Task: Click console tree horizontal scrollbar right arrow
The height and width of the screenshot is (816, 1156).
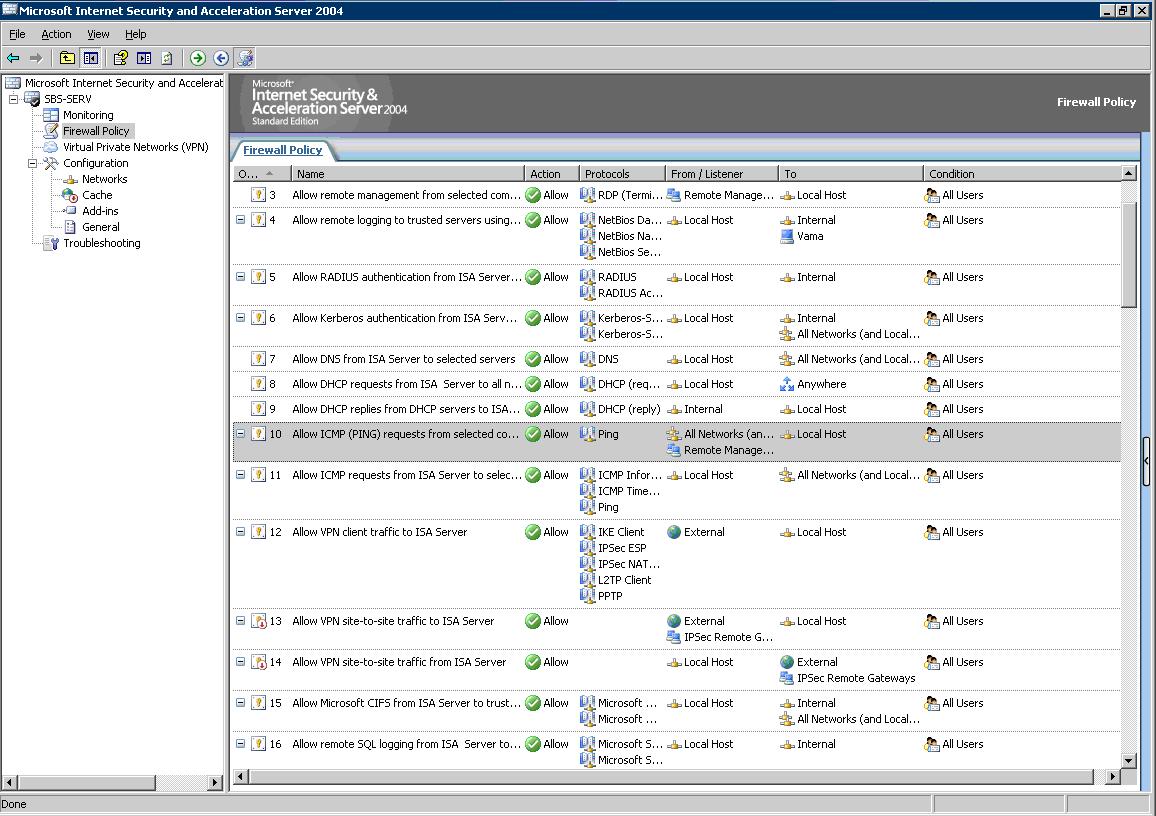Action: (x=215, y=782)
